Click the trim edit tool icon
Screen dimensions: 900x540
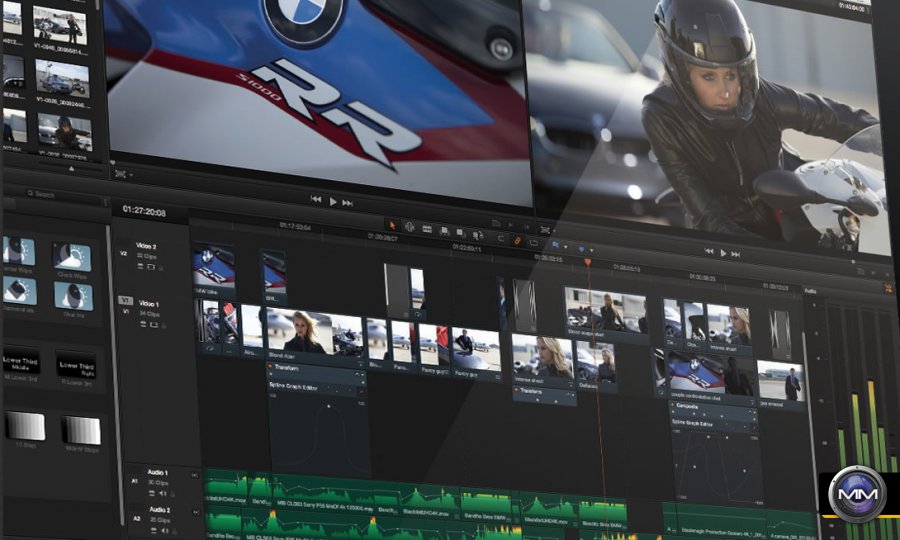click(x=408, y=227)
